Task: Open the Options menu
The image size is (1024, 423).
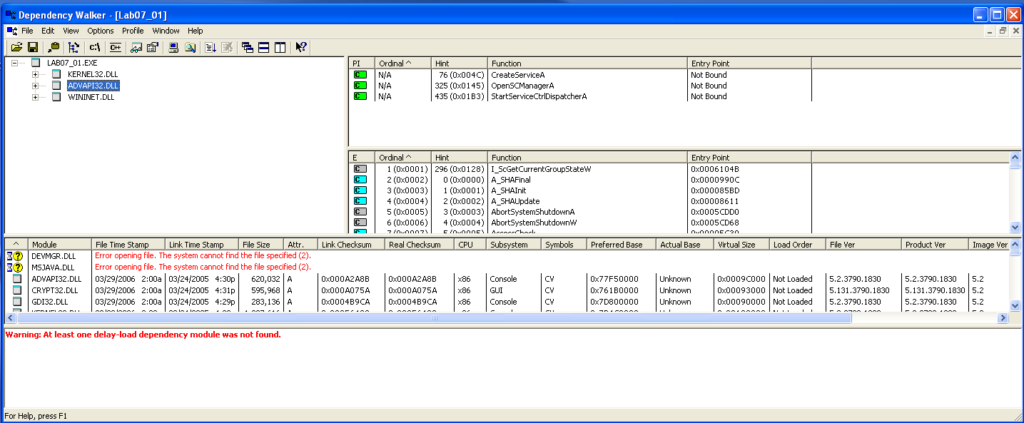Action: tap(101, 31)
